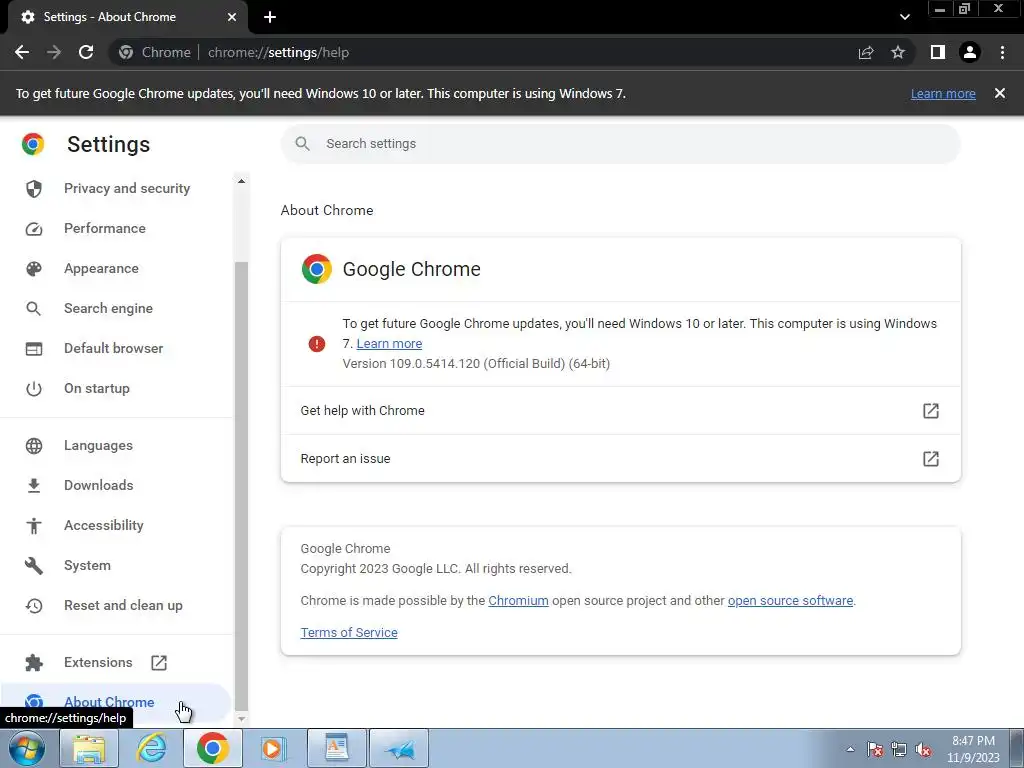Open Get help with Chrome
The width and height of the screenshot is (1024, 768).
[x=620, y=411]
